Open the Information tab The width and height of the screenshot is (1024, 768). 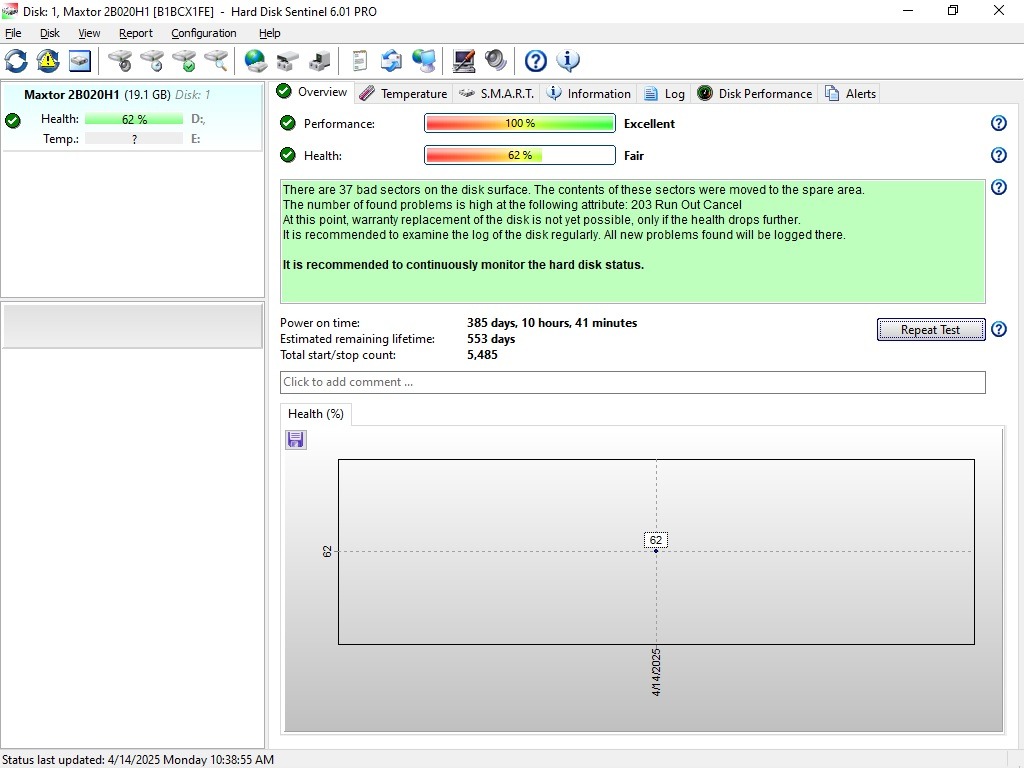pyautogui.click(x=588, y=93)
